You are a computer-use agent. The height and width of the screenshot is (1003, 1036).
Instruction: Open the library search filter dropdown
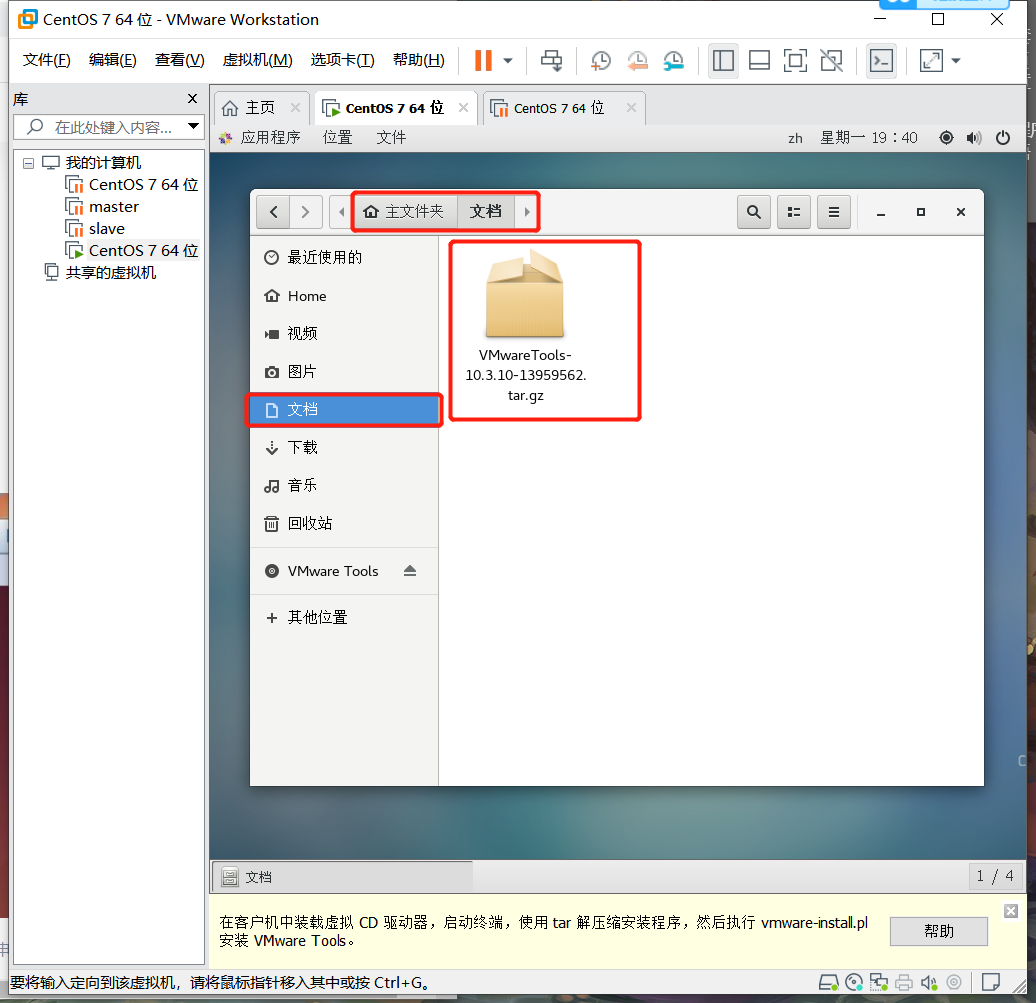click(194, 126)
